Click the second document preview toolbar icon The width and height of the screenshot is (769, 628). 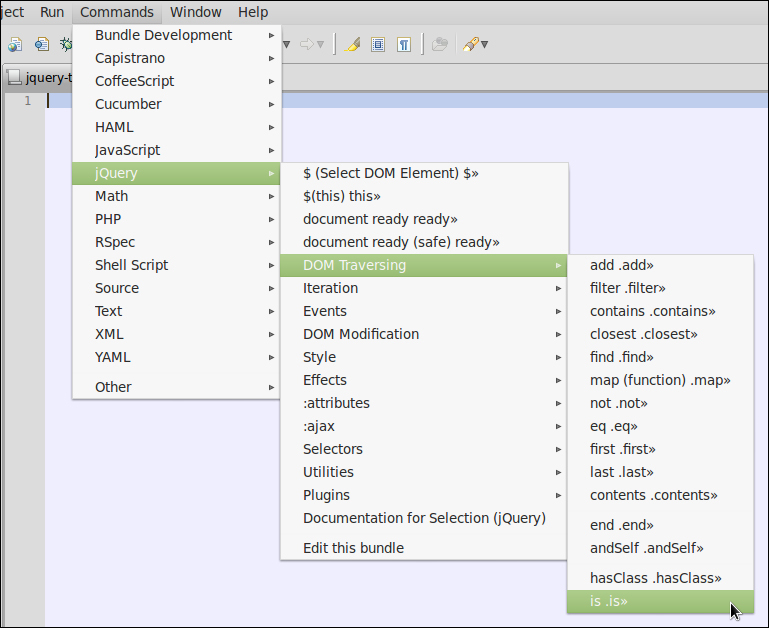pyautogui.click(x=42, y=45)
